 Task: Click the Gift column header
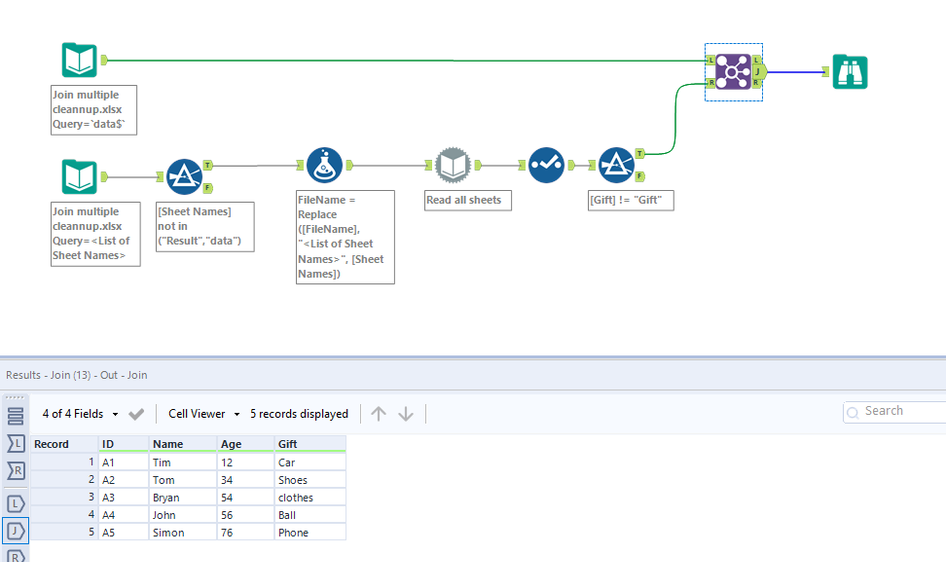[x=310, y=444]
